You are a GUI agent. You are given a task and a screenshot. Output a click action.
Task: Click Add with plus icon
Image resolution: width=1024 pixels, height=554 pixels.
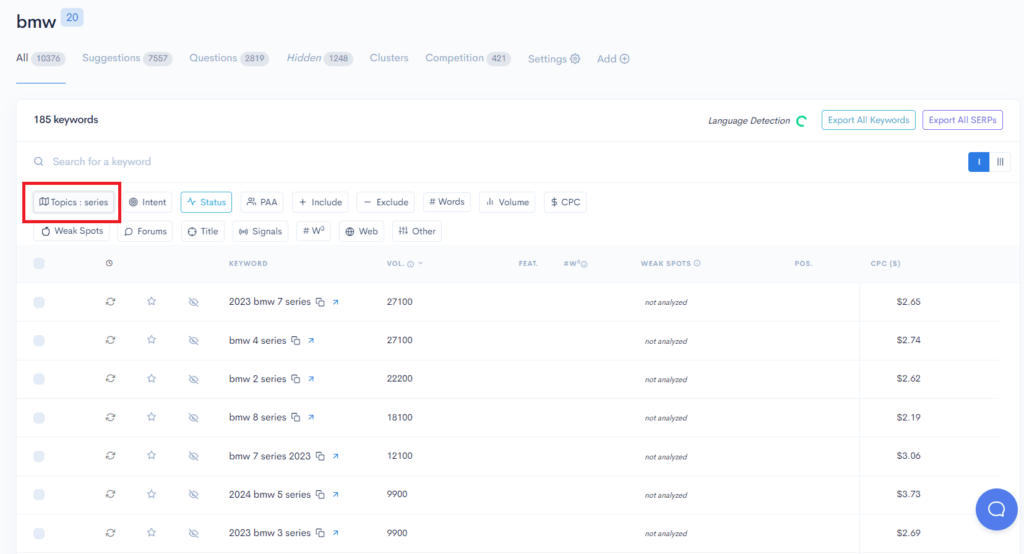pyautogui.click(x=613, y=59)
